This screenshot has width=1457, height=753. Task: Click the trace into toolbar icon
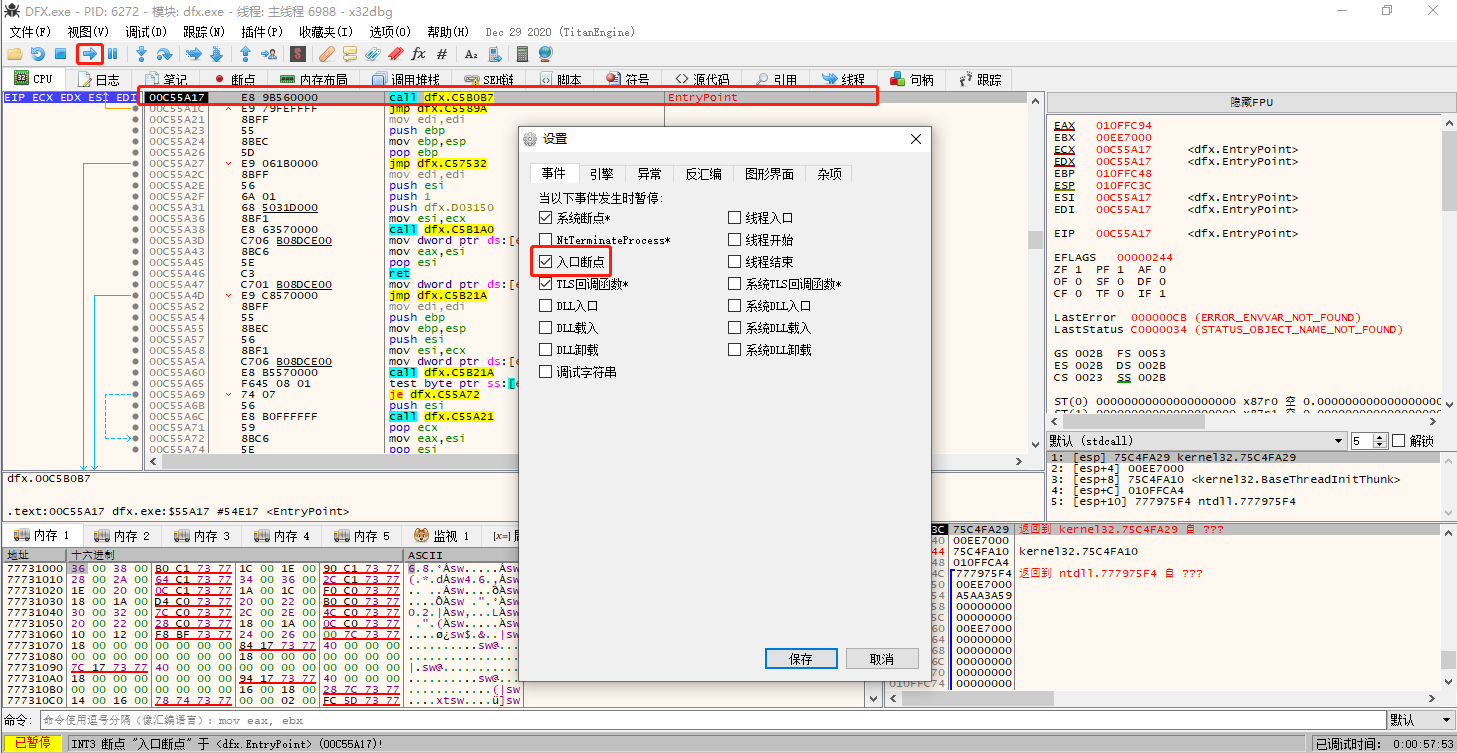[x=194, y=54]
